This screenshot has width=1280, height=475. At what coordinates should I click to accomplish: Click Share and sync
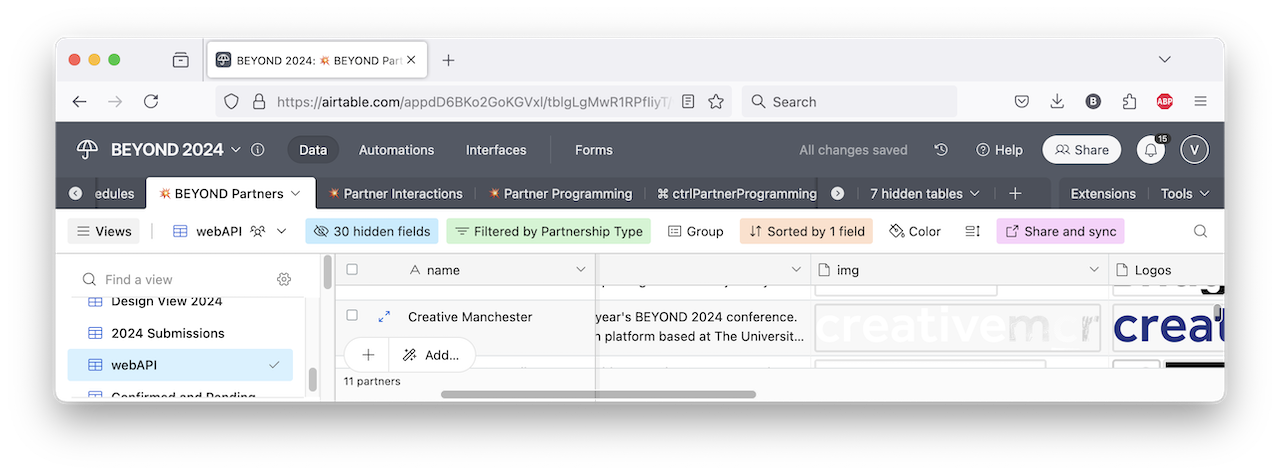point(1060,231)
